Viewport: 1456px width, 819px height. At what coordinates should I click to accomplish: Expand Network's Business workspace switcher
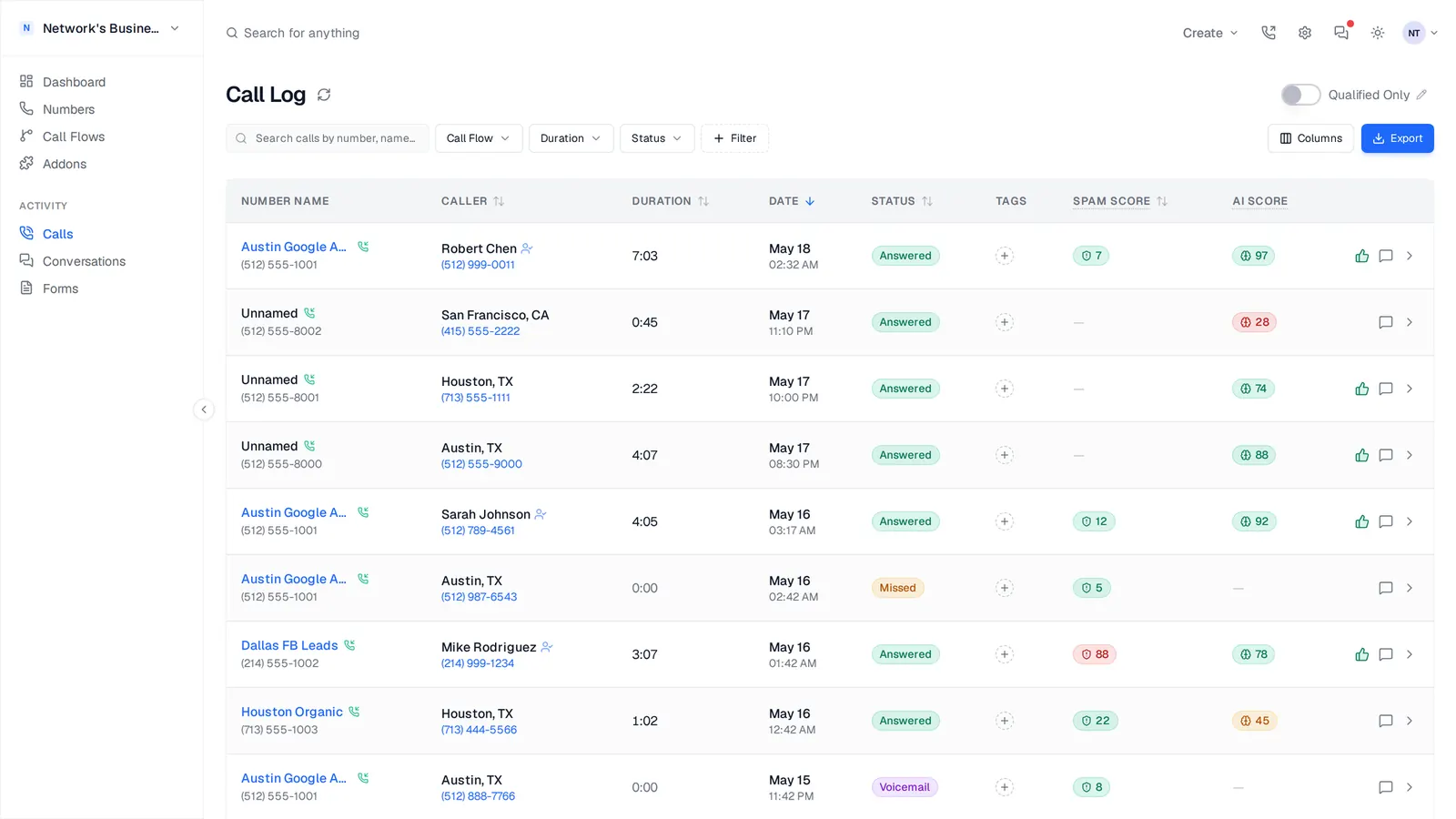(100, 28)
